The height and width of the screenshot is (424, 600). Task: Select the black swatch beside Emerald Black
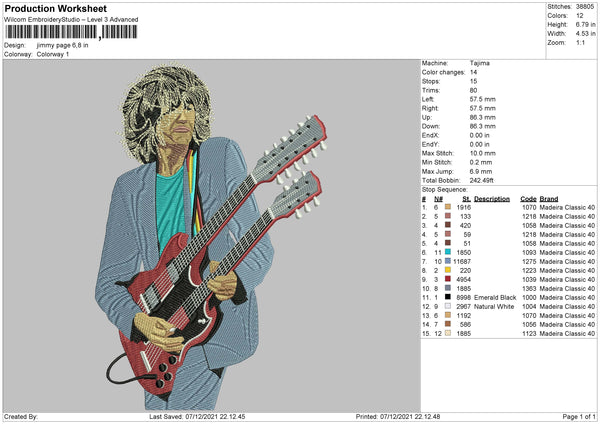point(448,297)
